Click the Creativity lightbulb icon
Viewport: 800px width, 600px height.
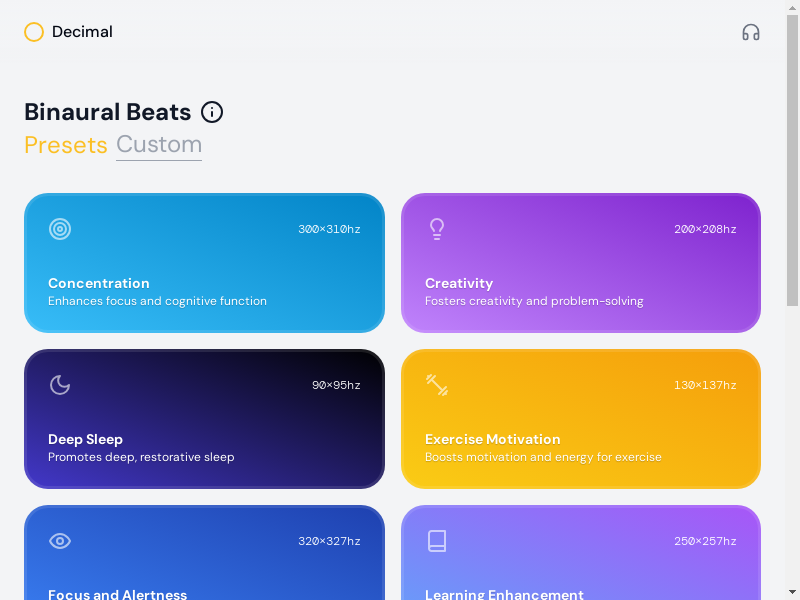pyautogui.click(x=437, y=229)
